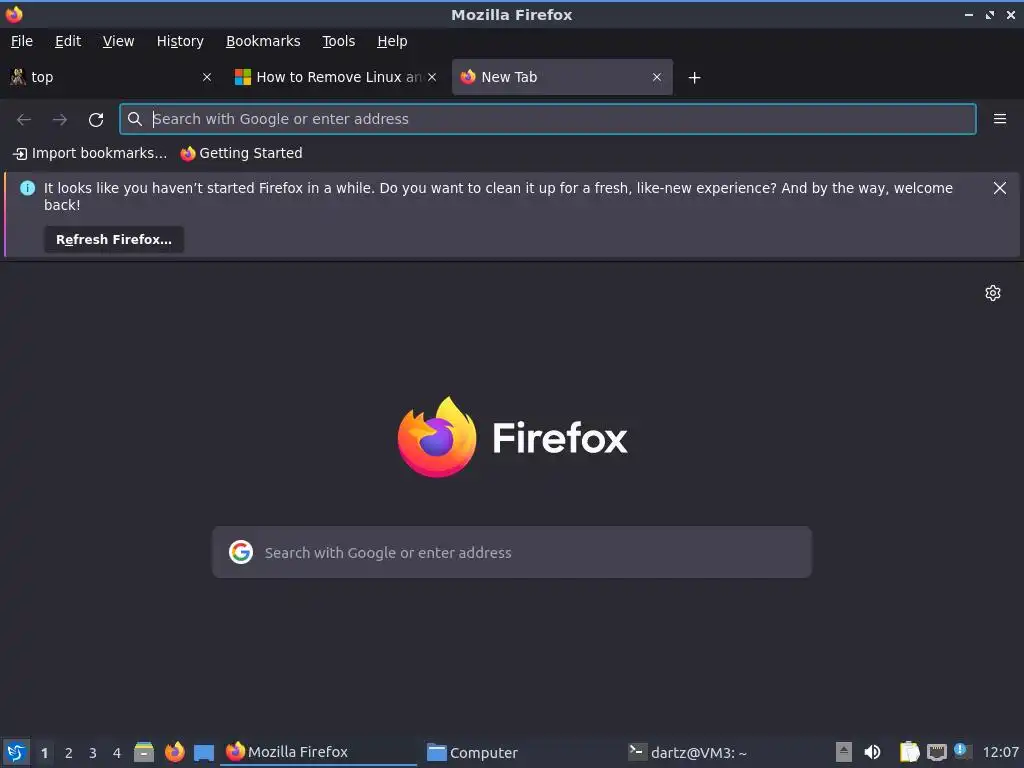Open the Help menu
The height and width of the screenshot is (768, 1024).
click(x=392, y=41)
